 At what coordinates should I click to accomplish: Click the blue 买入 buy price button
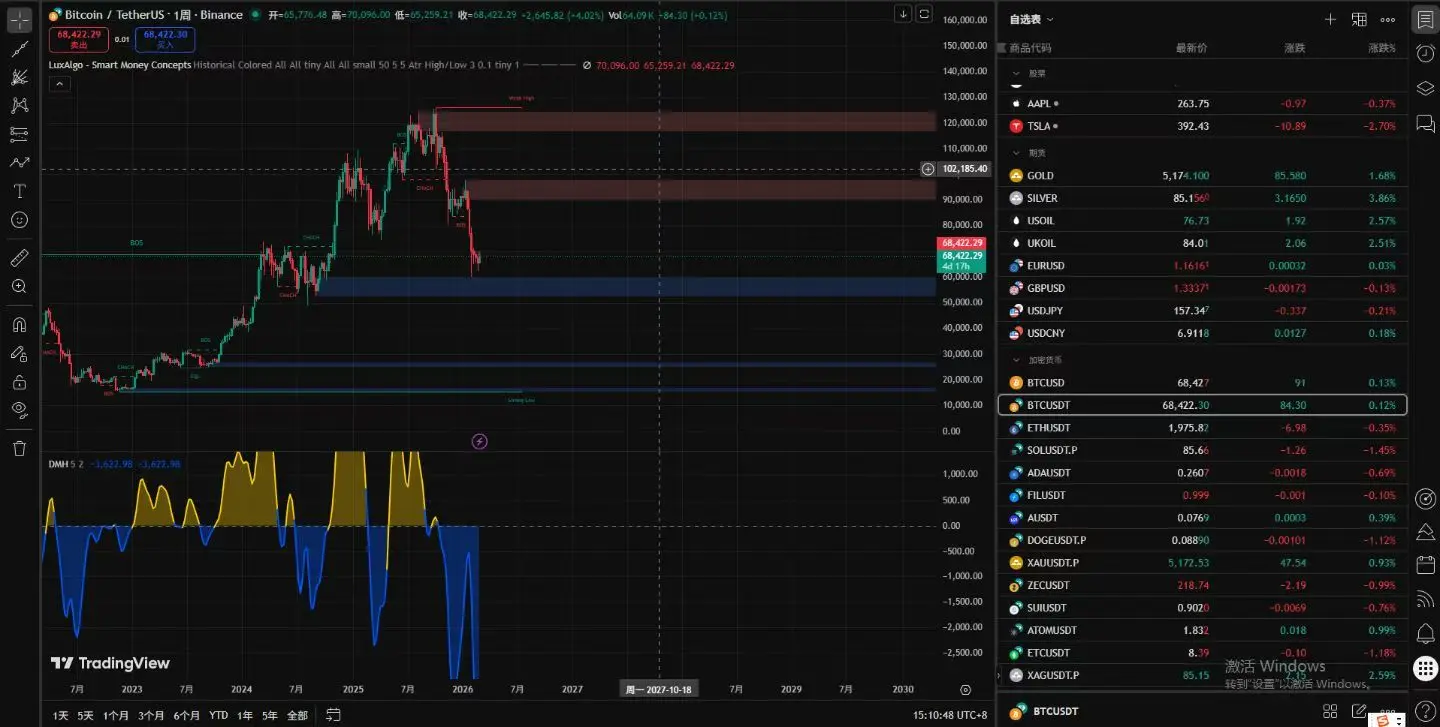(x=165, y=39)
